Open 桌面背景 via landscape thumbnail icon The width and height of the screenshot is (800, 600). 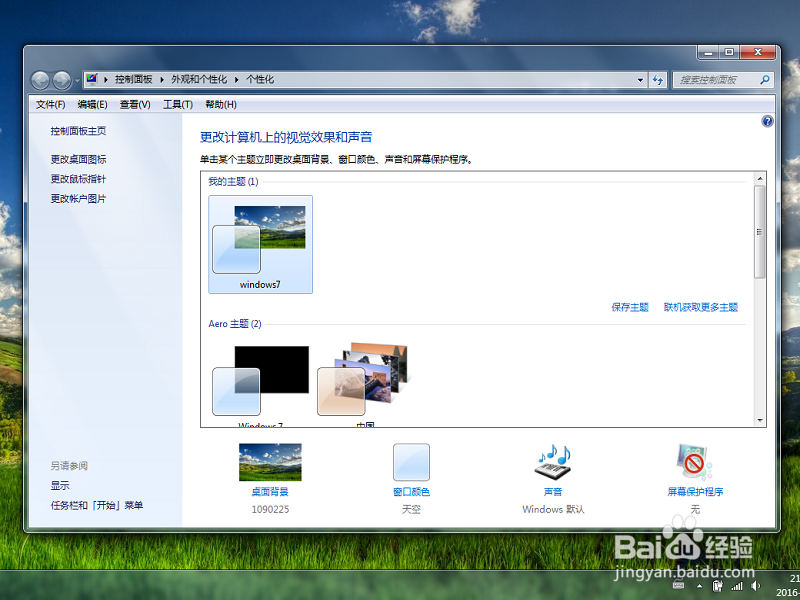click(x=270, y=462)
